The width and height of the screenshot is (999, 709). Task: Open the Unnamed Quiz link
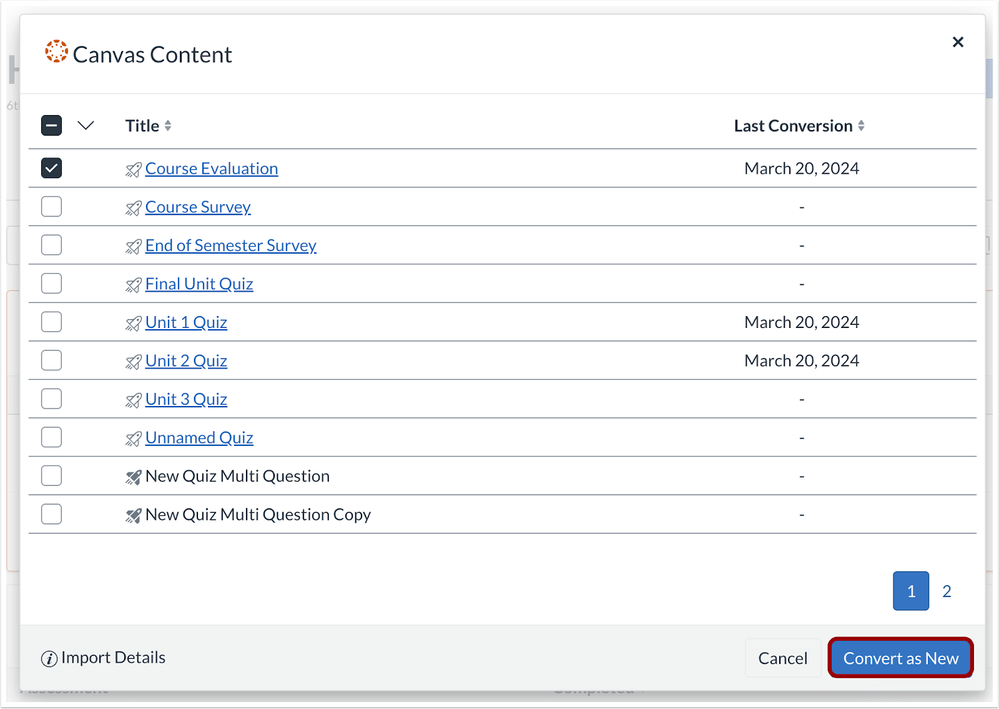coord(199,438)
